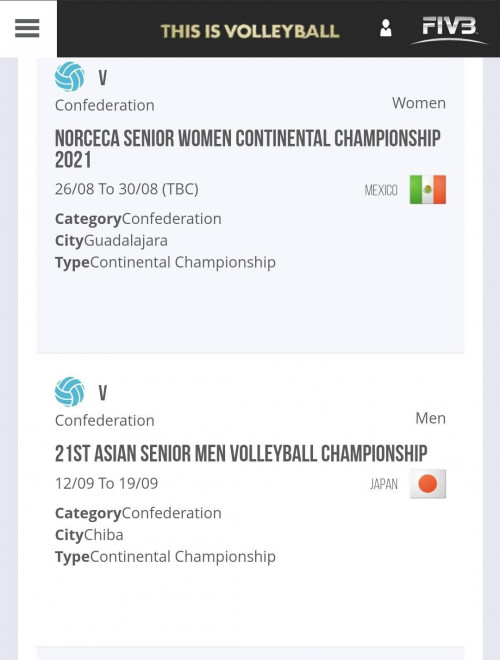Click the 26/08 To 30/08 (TBC) date
The width and height of the screenshot is (500, 660).
click(127, 189)
